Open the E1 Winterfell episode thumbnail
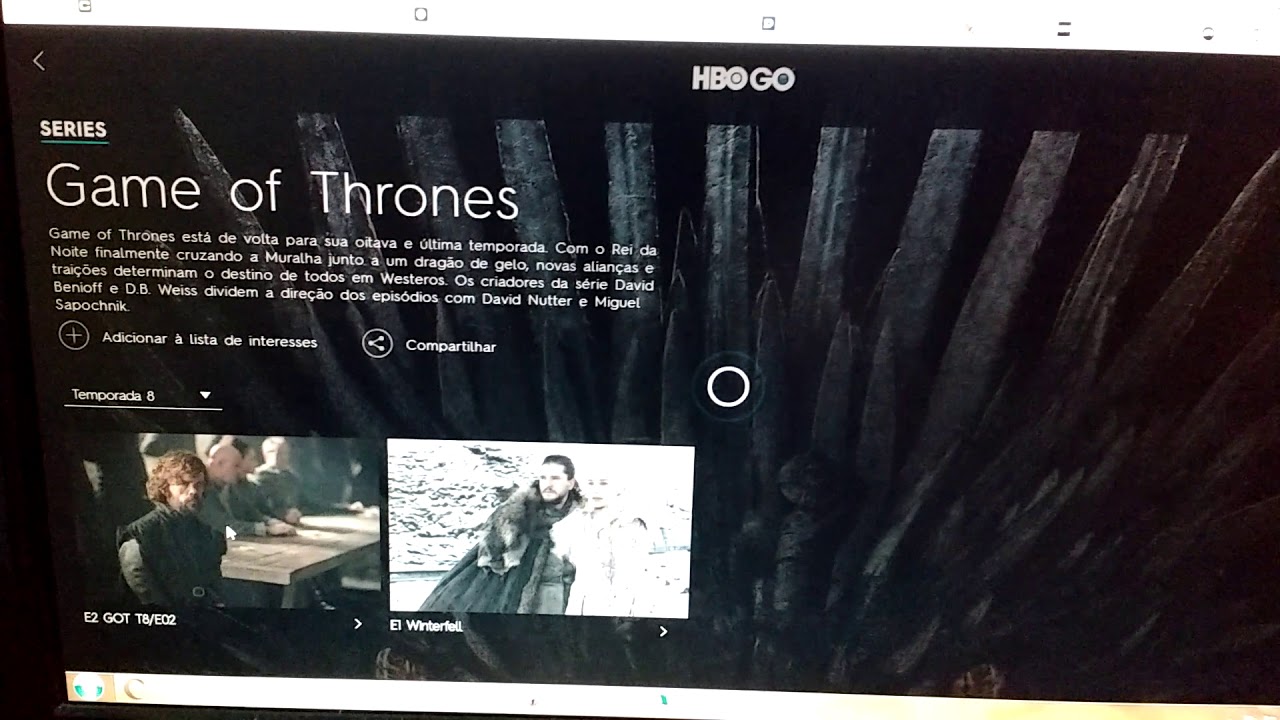1280x720 pixels. pos(540,529)
